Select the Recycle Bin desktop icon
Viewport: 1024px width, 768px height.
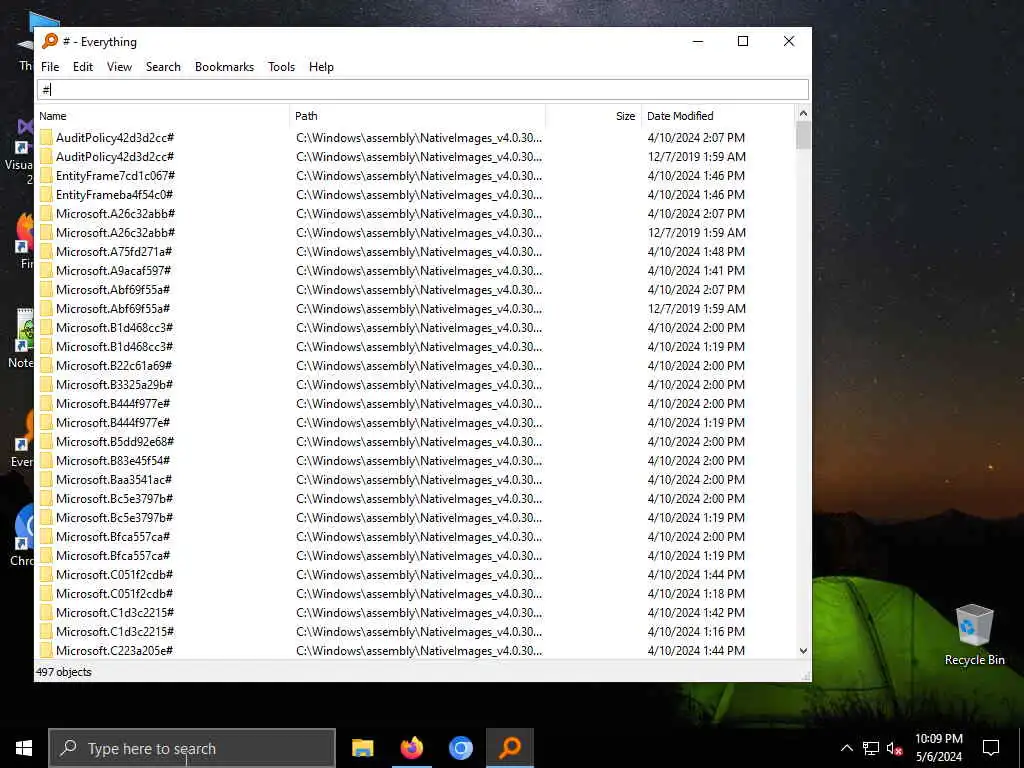tap(974, 635)
